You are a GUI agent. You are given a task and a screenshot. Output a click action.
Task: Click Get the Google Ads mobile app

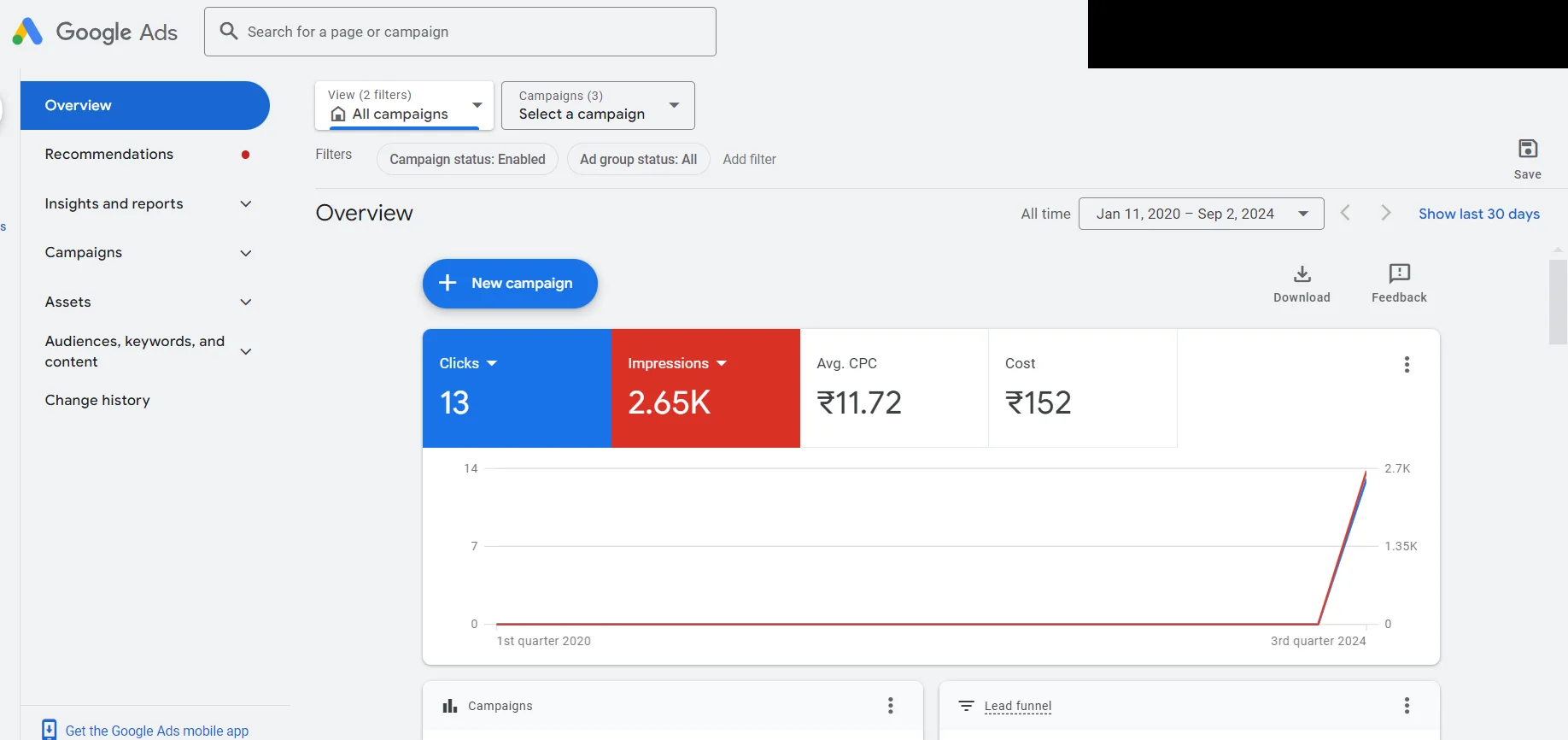[x=157, y=731]
